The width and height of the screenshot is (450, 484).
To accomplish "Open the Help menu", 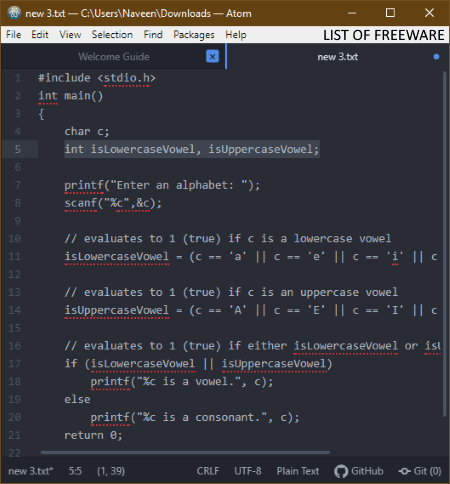I will coord(236,35).
